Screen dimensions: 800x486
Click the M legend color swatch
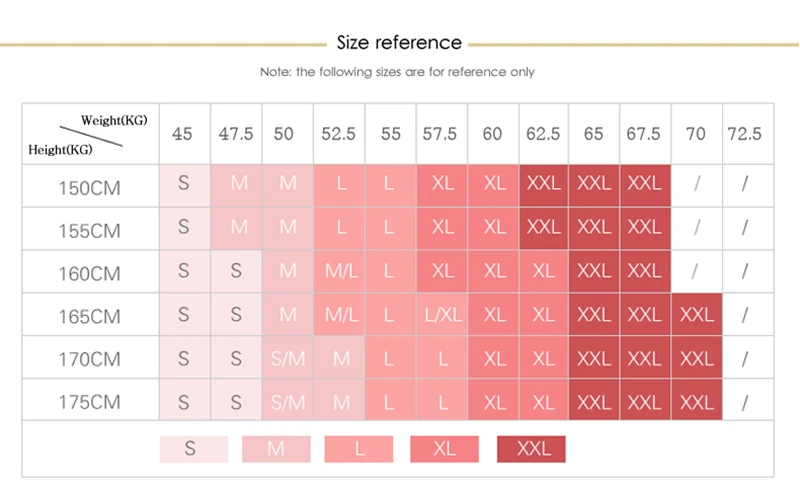tap(276, 449)
